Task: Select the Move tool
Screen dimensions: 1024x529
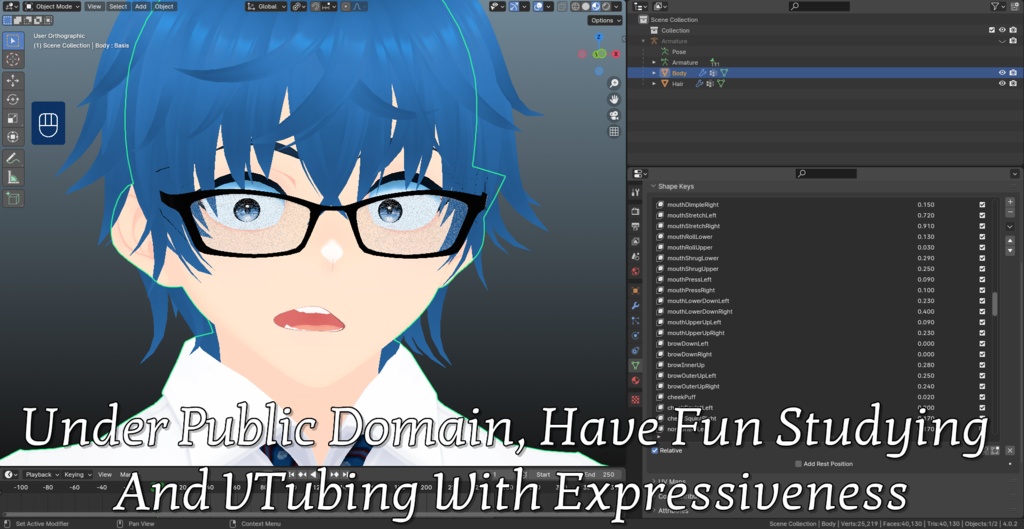Action: click(x=13, y=81)
